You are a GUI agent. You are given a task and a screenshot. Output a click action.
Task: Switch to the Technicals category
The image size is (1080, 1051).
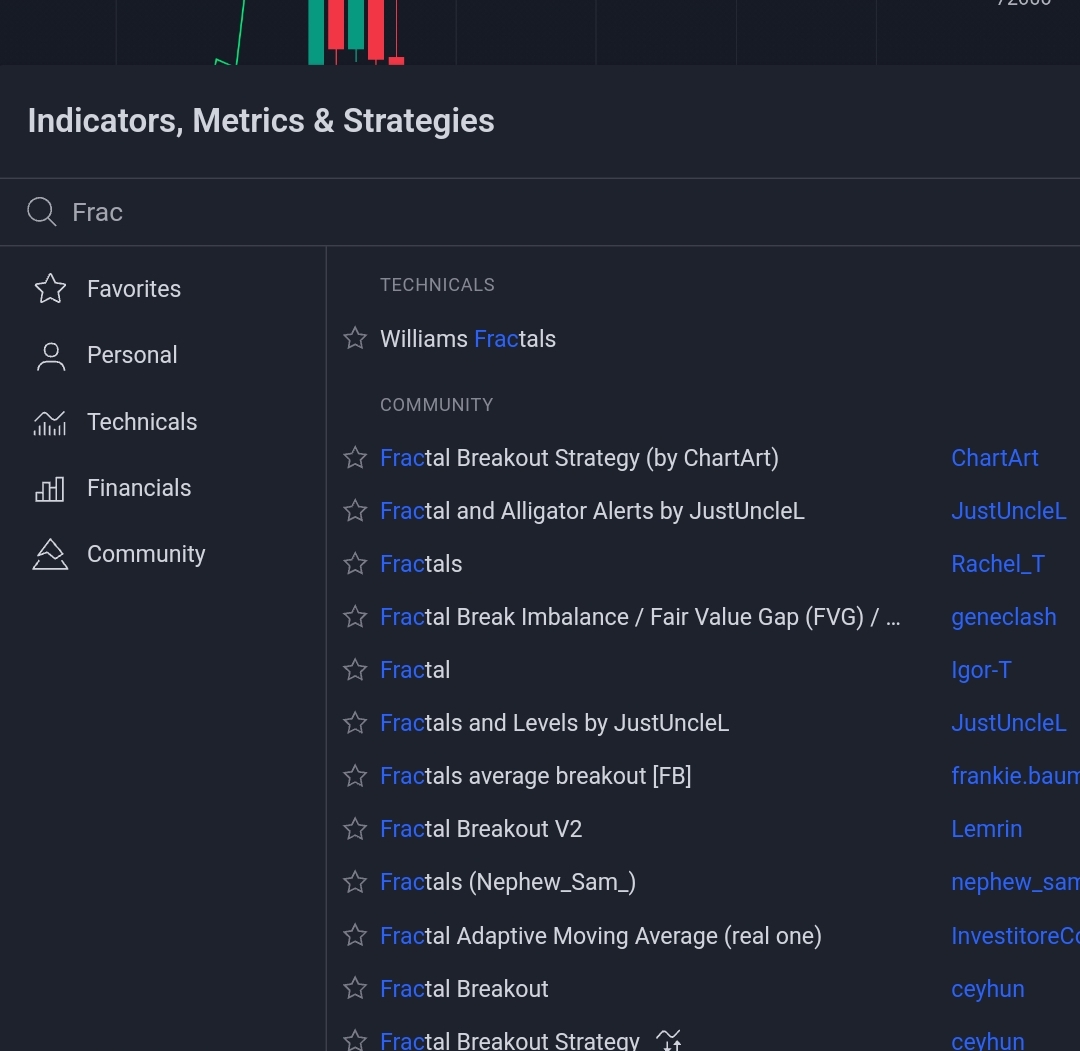(x=142, y=422)
